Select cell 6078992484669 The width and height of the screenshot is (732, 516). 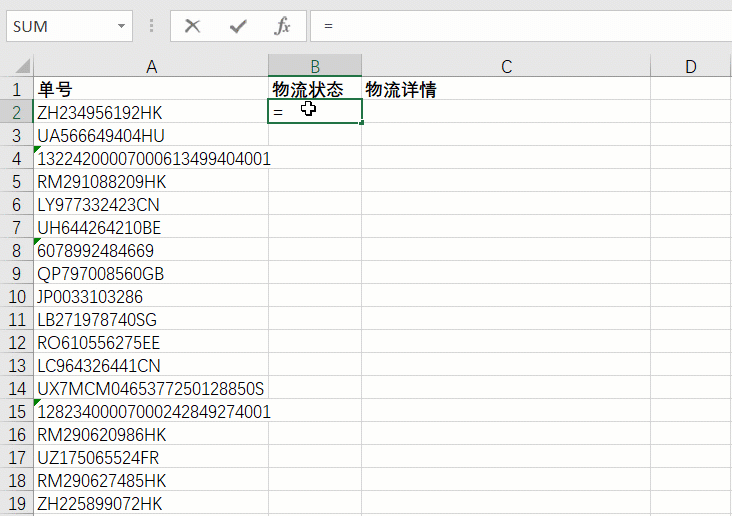[x=151, y=250]
